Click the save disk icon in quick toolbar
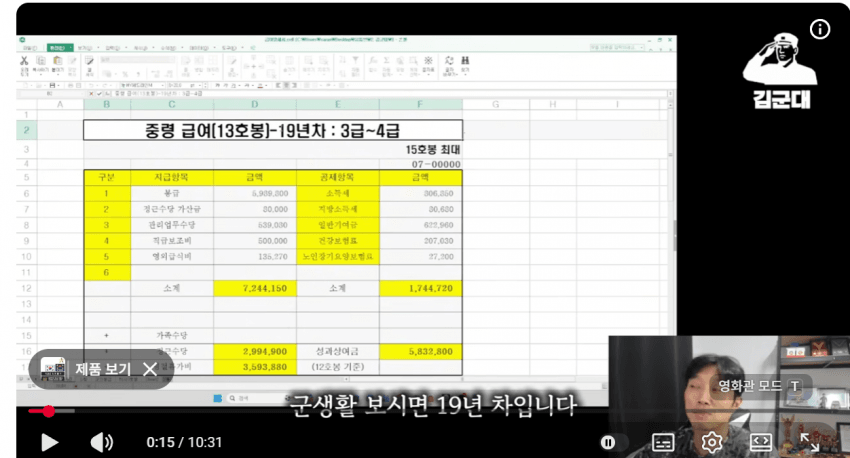This screenshot has width=850, height=458. point(52,85)
